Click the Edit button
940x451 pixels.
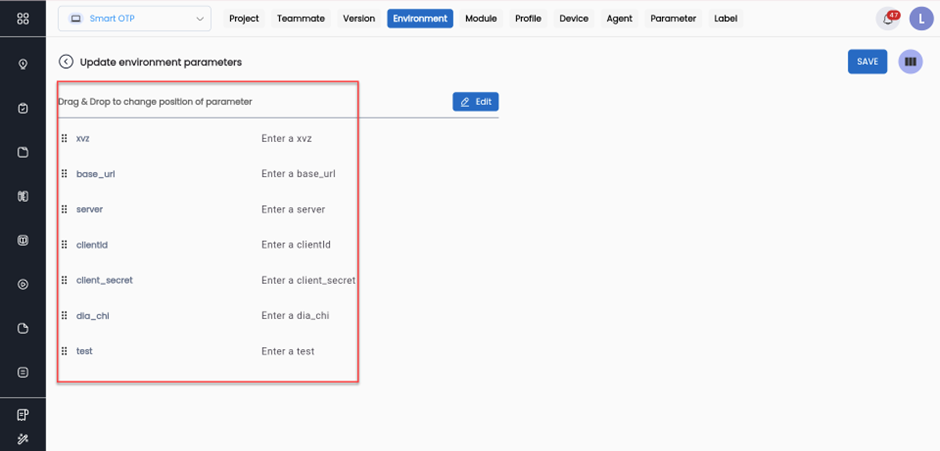click(x=475, y=102)
